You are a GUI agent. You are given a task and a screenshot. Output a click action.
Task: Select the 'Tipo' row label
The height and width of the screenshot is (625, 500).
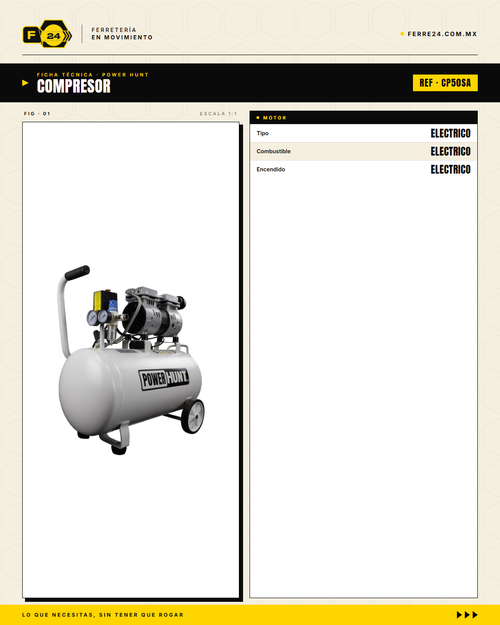(x=262, y=133)
